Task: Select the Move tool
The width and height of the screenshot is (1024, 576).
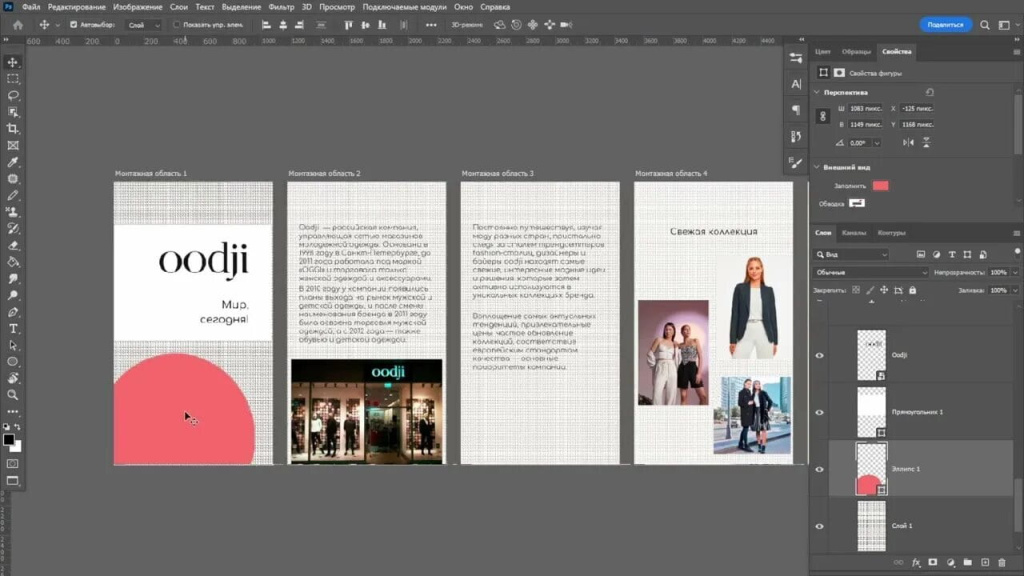Action: (12, 62)
